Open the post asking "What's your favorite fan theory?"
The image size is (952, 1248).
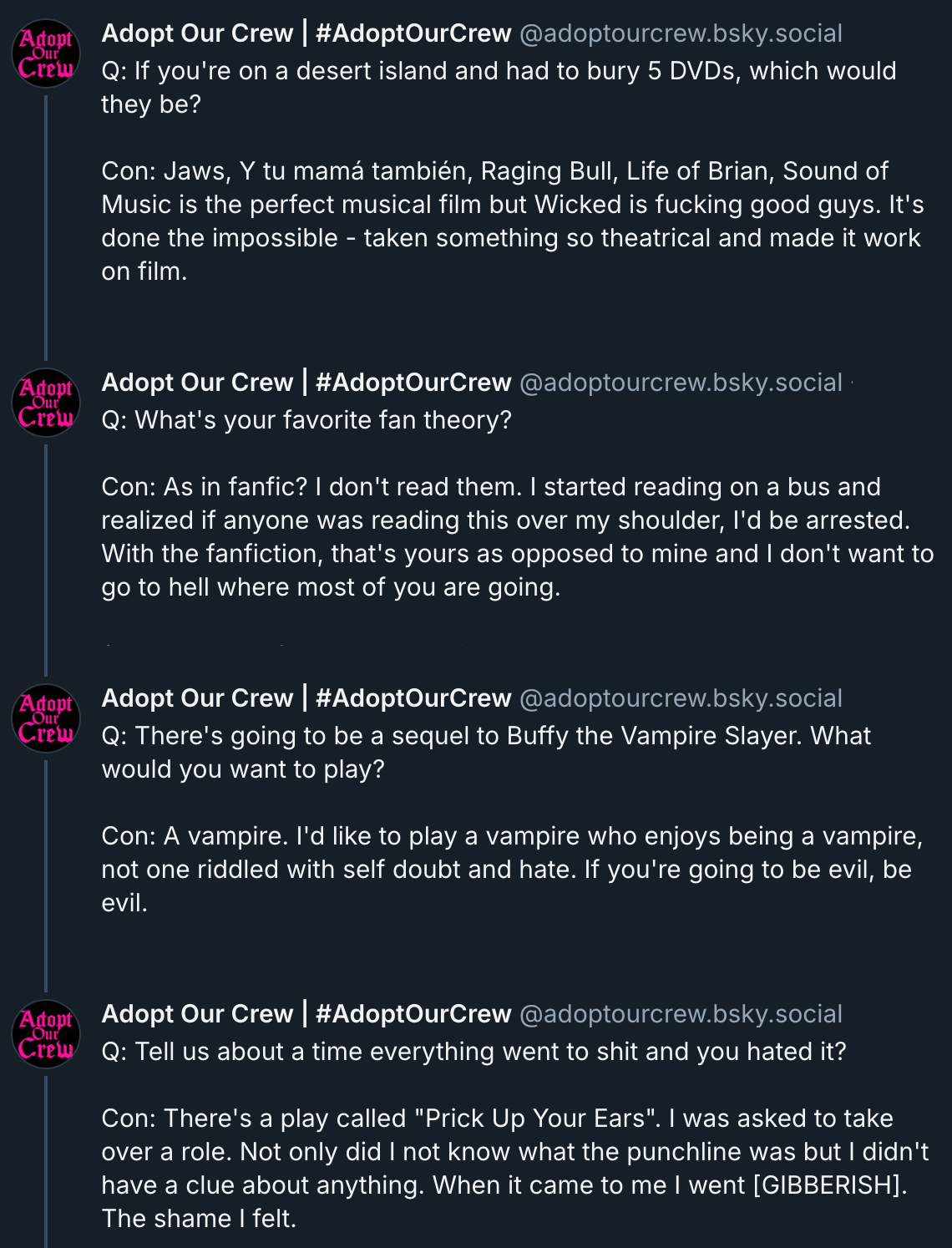(306, 420)
